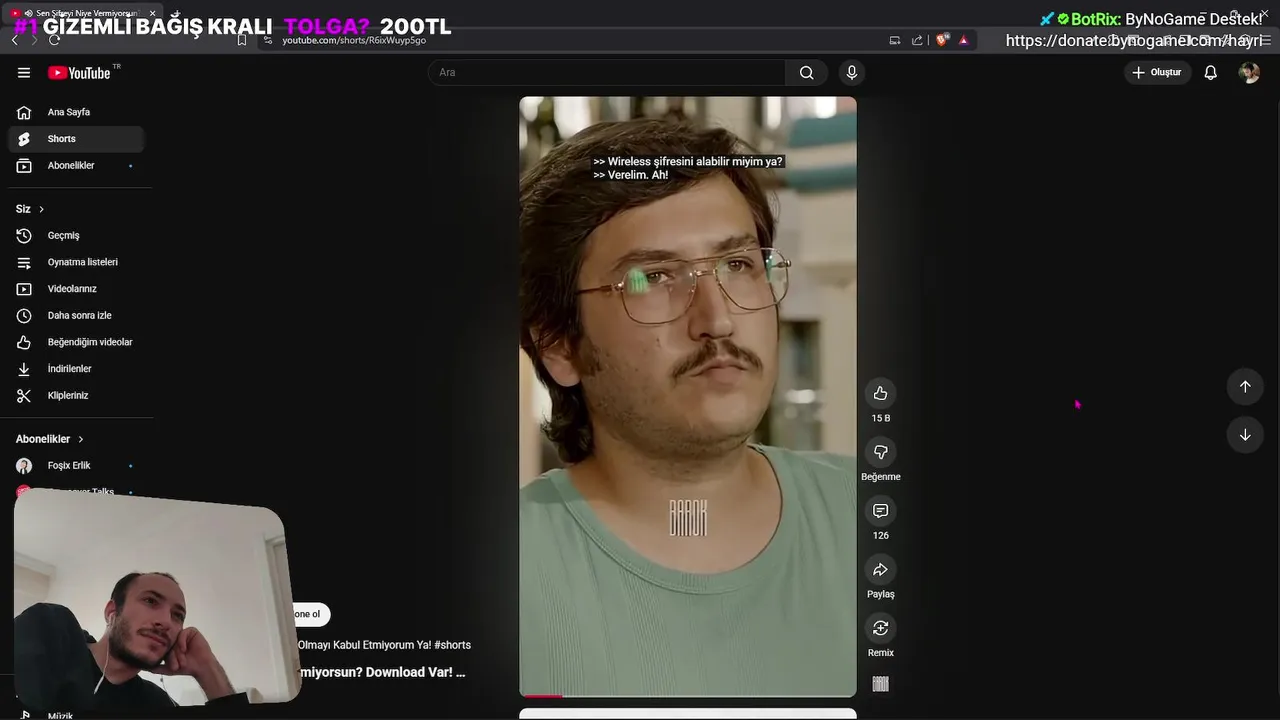Open the notifications bell
1280x720 pixels.
tap(1210, 72)
